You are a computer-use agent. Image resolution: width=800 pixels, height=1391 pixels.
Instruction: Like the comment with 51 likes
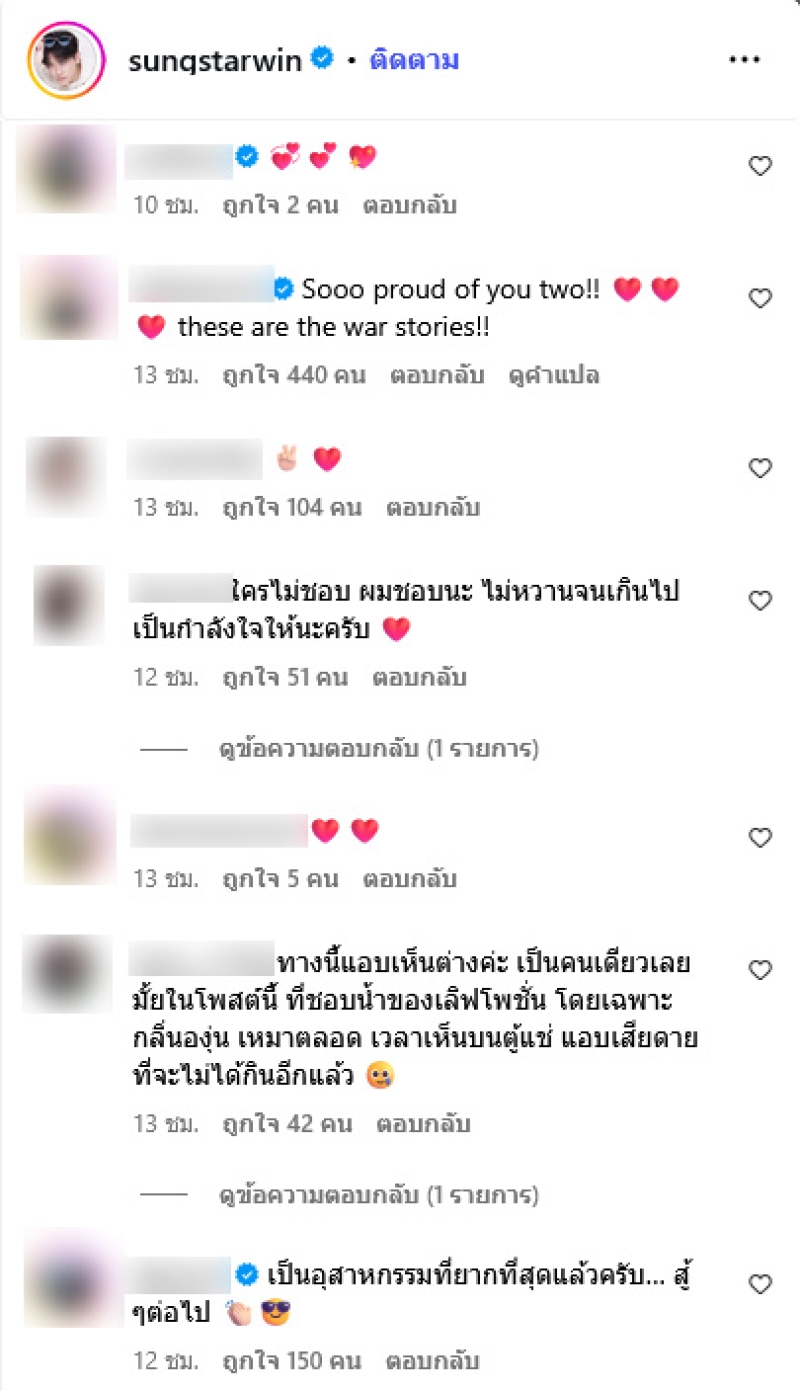pyautogui.click(x=761, y=600)
